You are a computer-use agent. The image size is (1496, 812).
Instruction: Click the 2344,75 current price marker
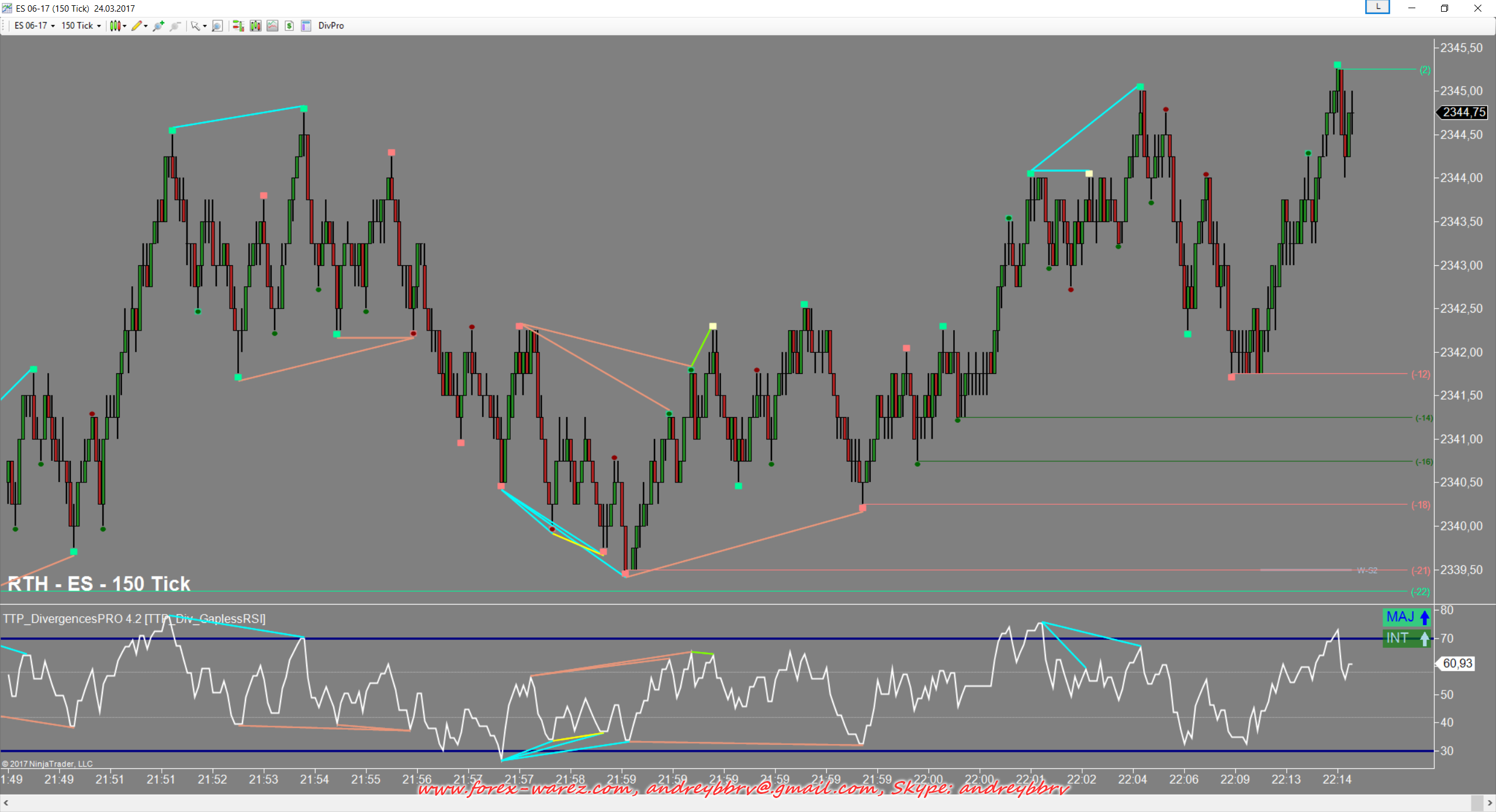[x=1463, y=112]
